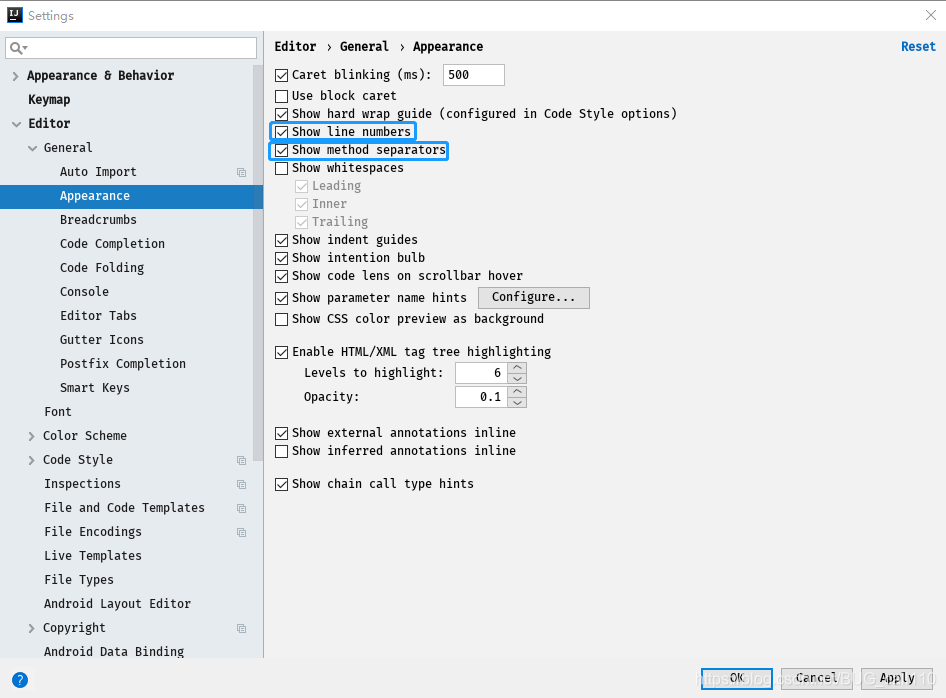Click the icon next to File Encodings
Viewport: 946px width, 698px height.
tap(240, 532)
